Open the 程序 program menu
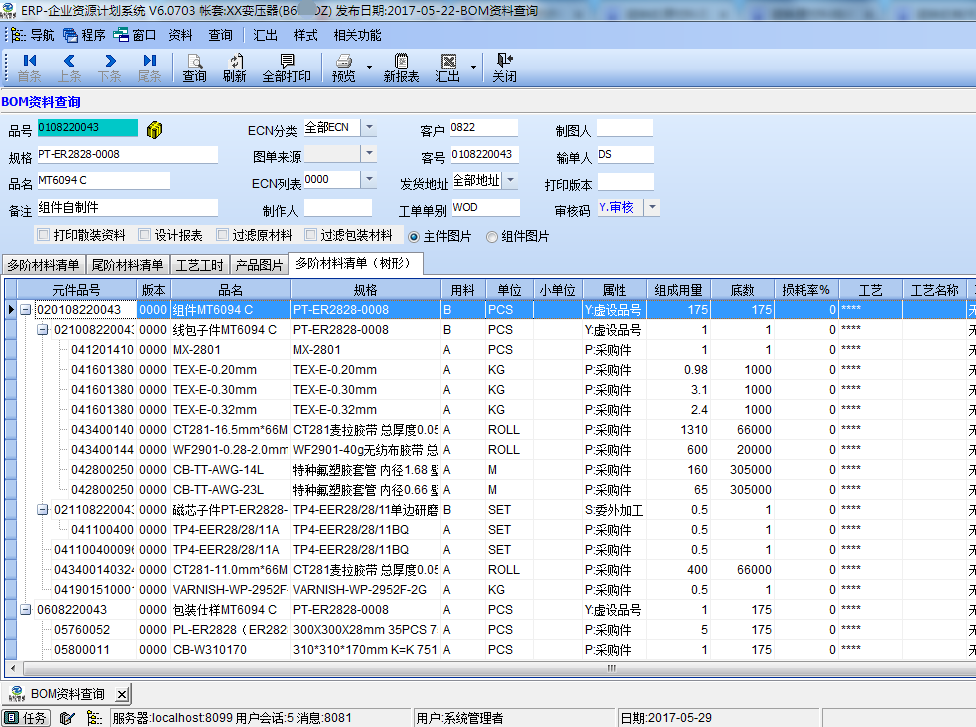Viewport: 976px width, 727px height. click(85, 35)
